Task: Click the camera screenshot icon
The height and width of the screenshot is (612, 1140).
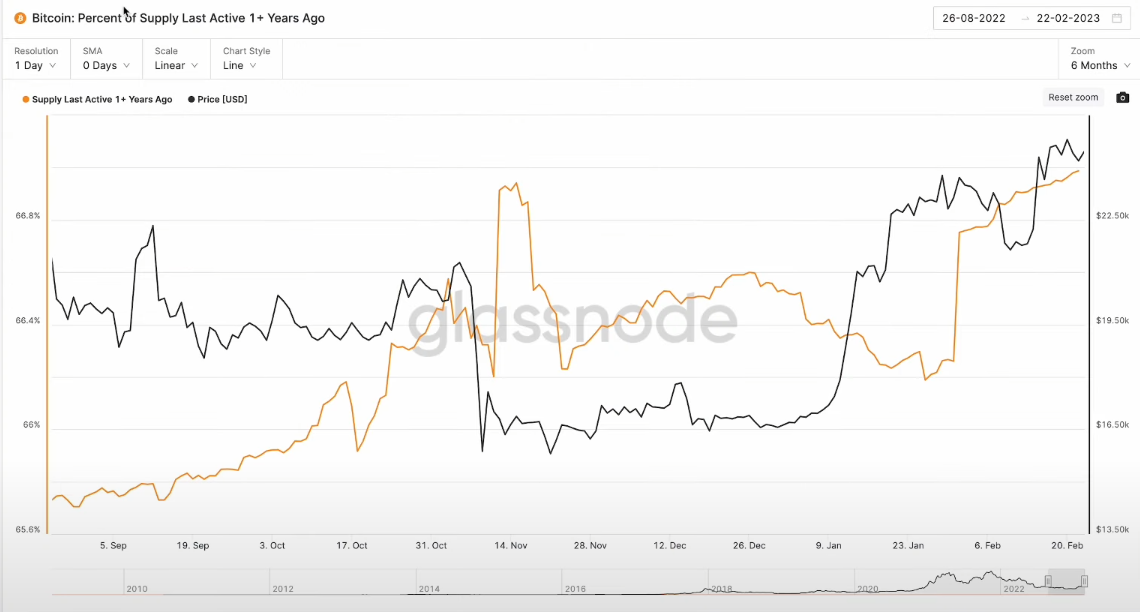Action: [x=1122, y=98]
